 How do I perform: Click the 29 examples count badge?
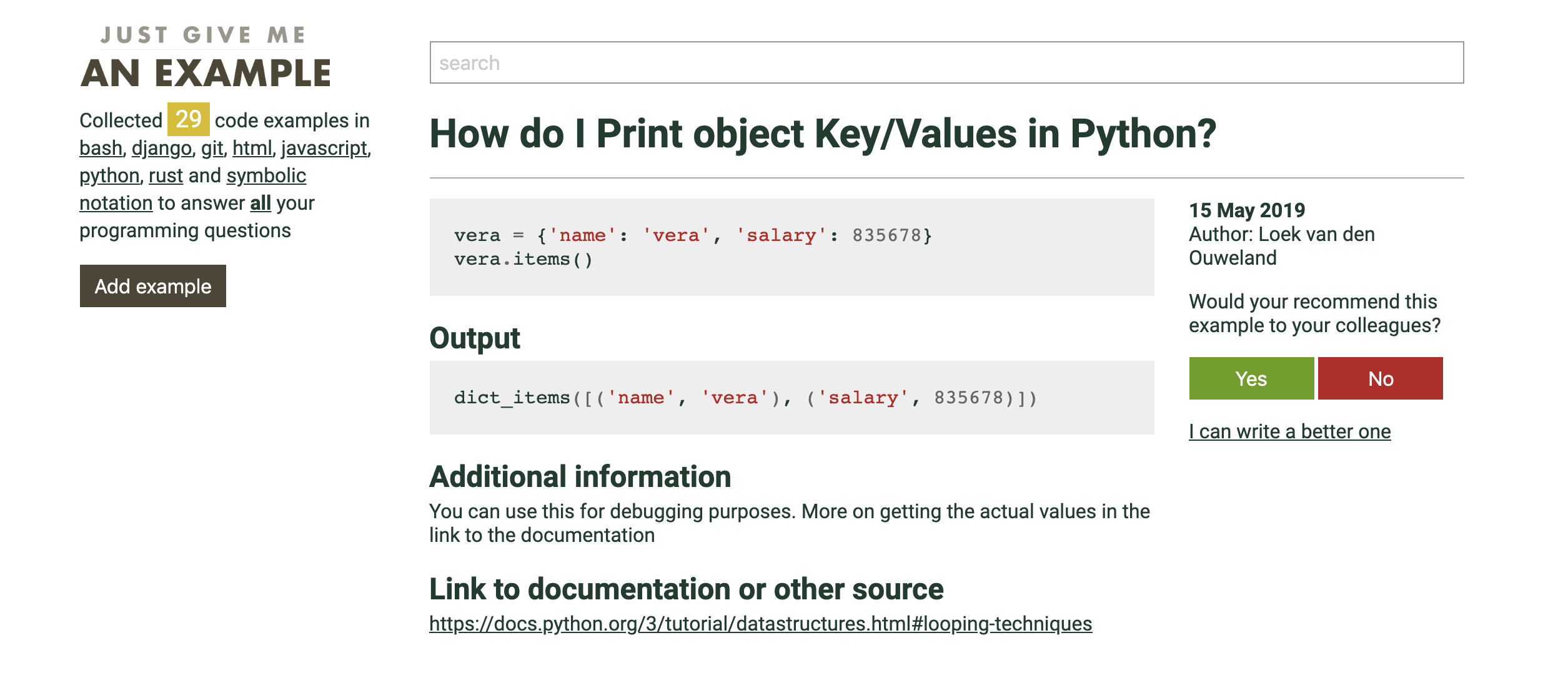pos(188,119)
